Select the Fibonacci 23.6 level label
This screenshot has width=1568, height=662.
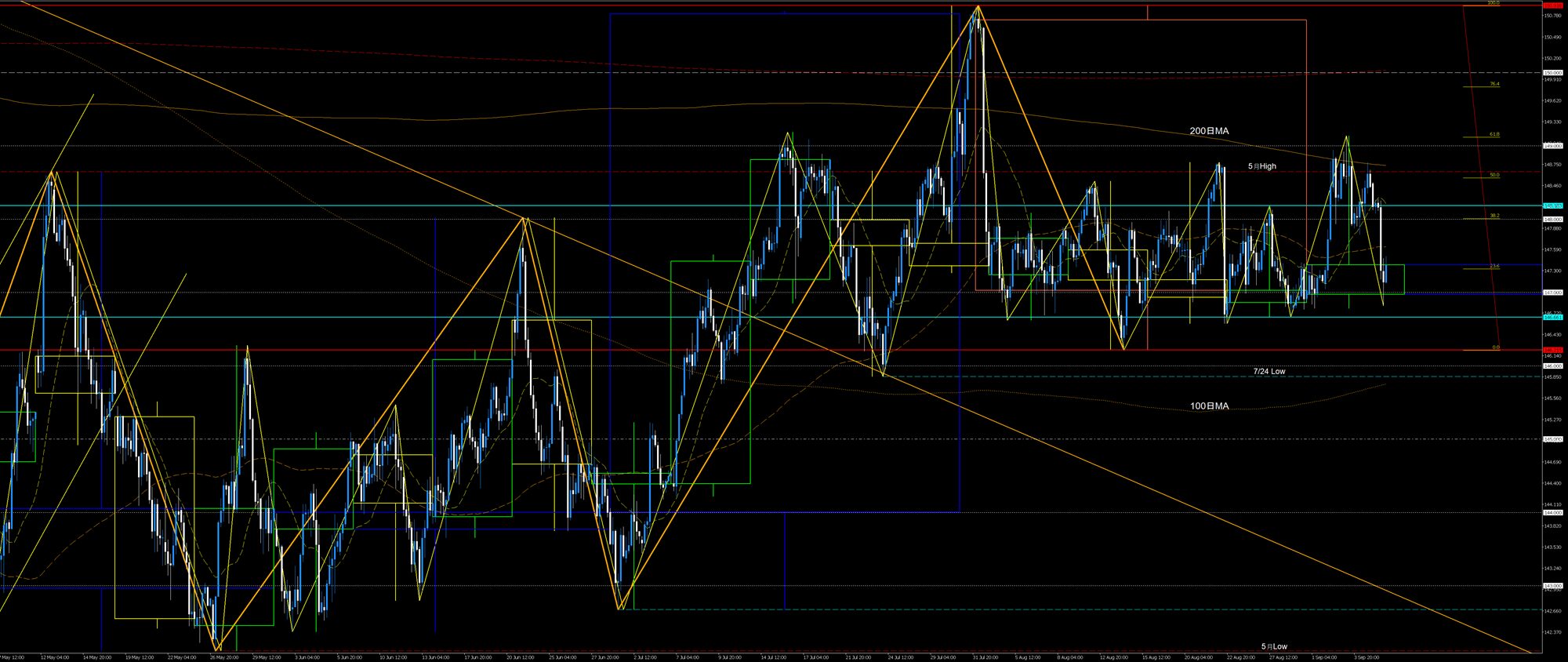tap(1494, 267)
